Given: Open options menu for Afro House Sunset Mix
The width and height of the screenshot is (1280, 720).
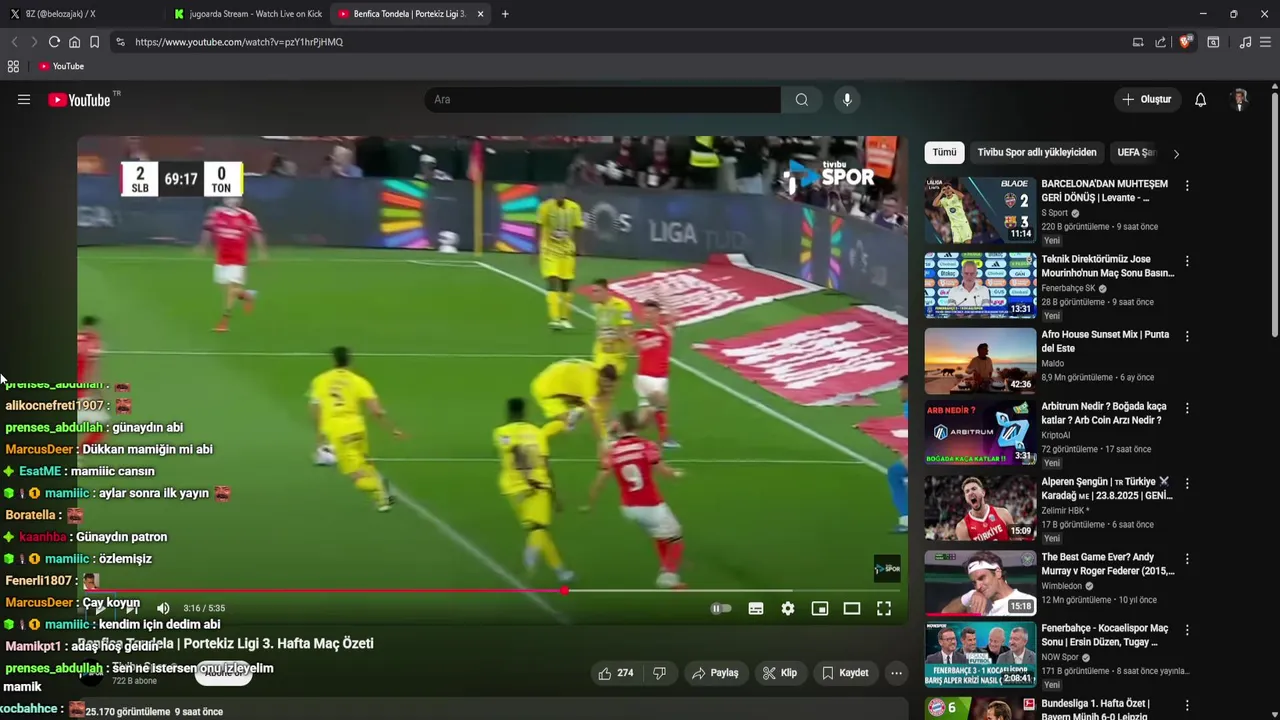Looking at the screenshot, I should pos(1187,336).
